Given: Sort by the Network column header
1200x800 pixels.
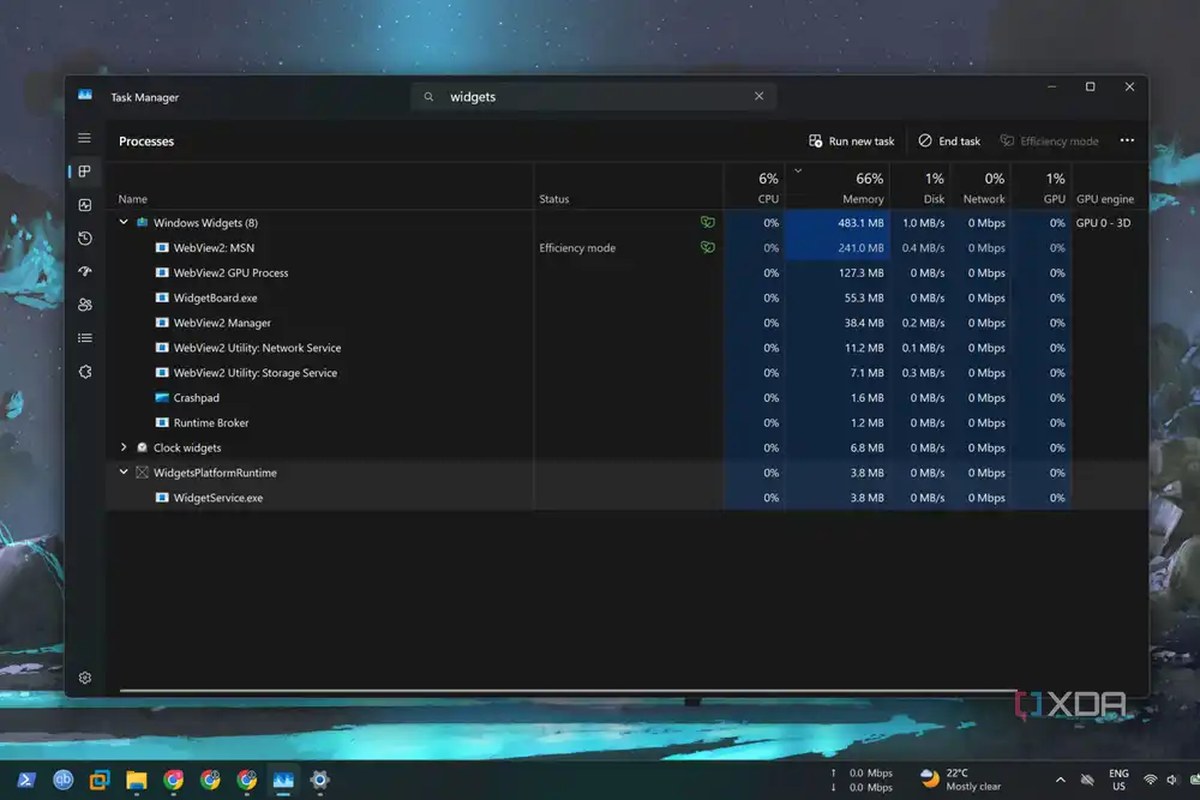Looking at the screenshot, I should 984,199.
